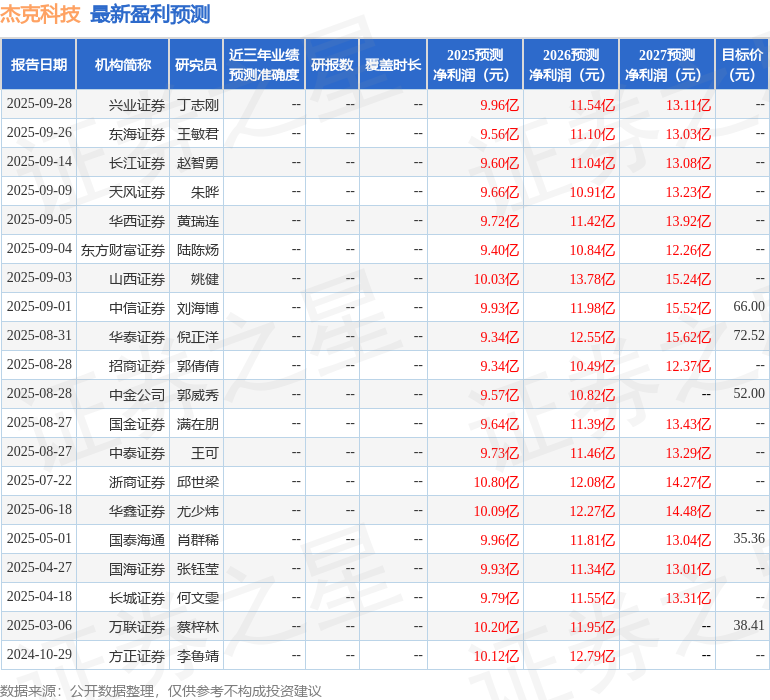The width and height of the screenshot is (770, 700).
Task: Sort by 报告日期 column header
Action: coord(39,64)
